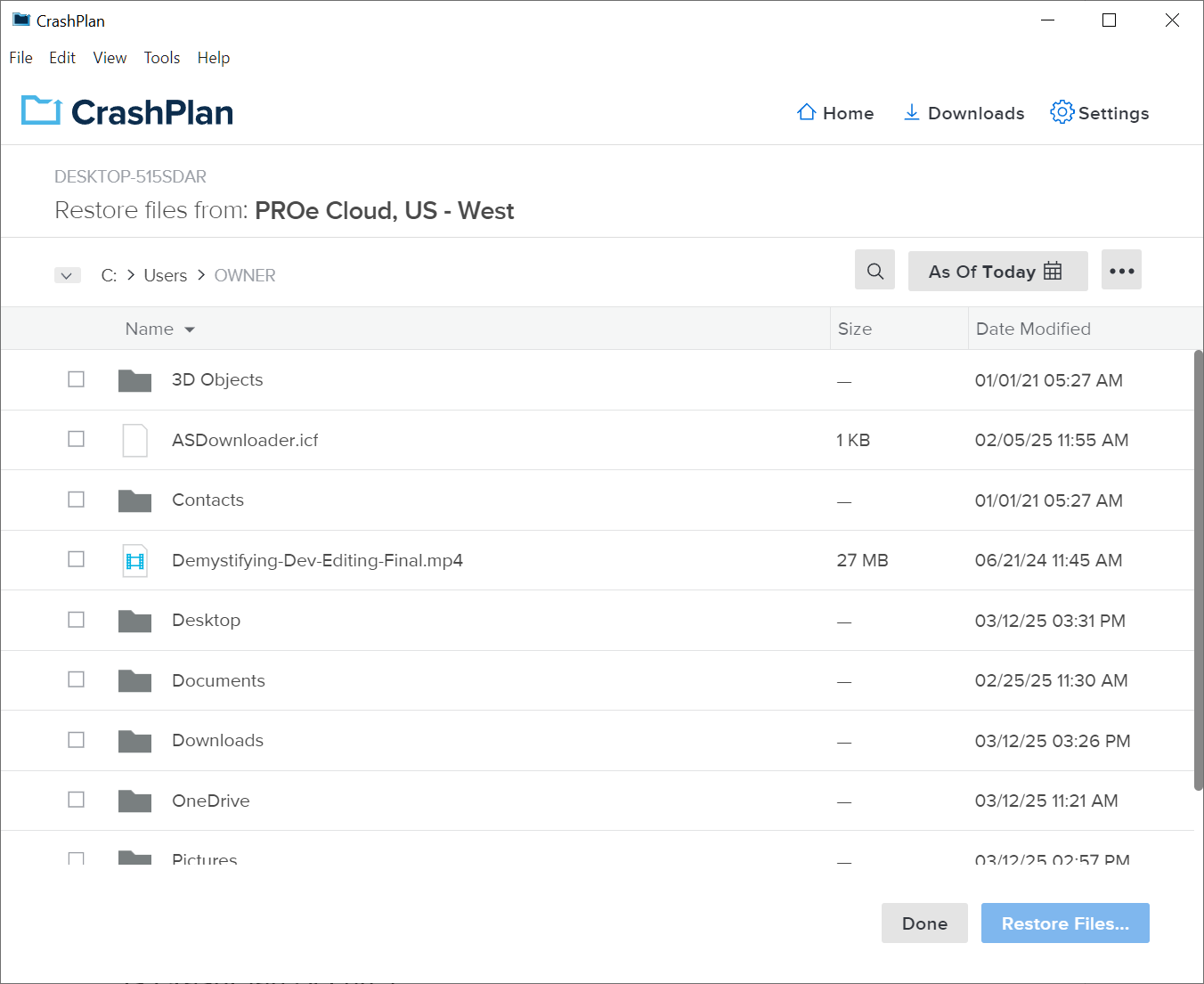The height and width of the screenshot is (984, 1204).
Task: Open the 3D Objects folder name
Action: [217, 379]
